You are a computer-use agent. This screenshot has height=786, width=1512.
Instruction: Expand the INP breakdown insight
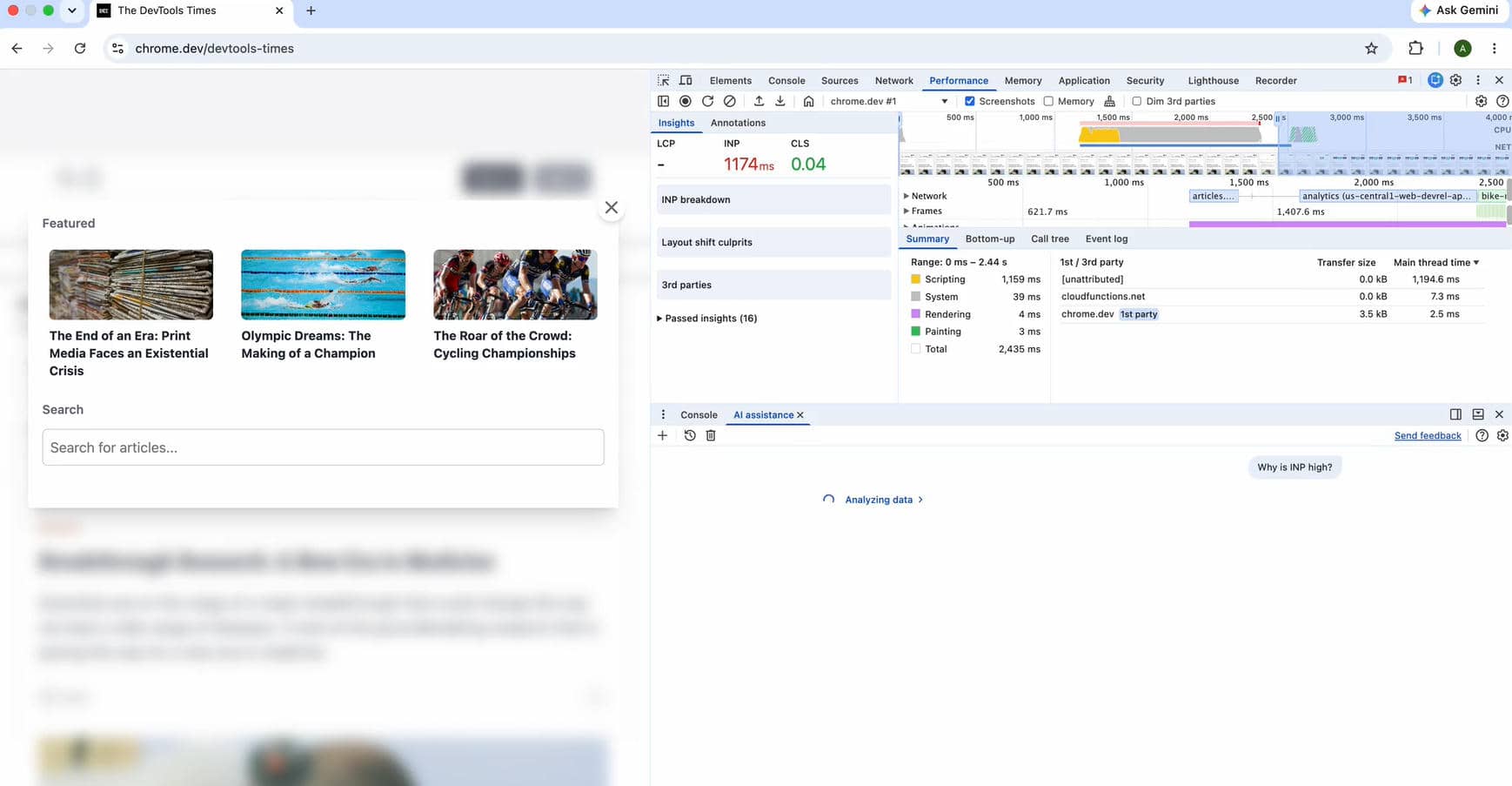[x=773, y=199]
